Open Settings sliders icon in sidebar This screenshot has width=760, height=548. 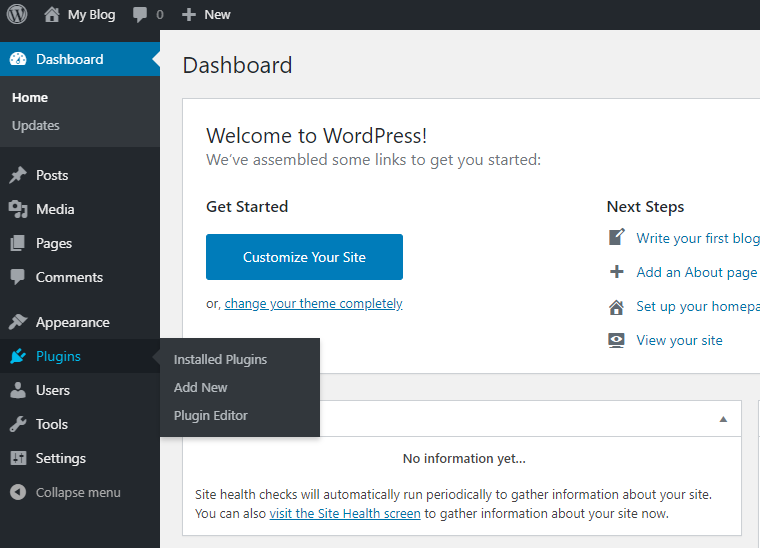click(18, 458)
